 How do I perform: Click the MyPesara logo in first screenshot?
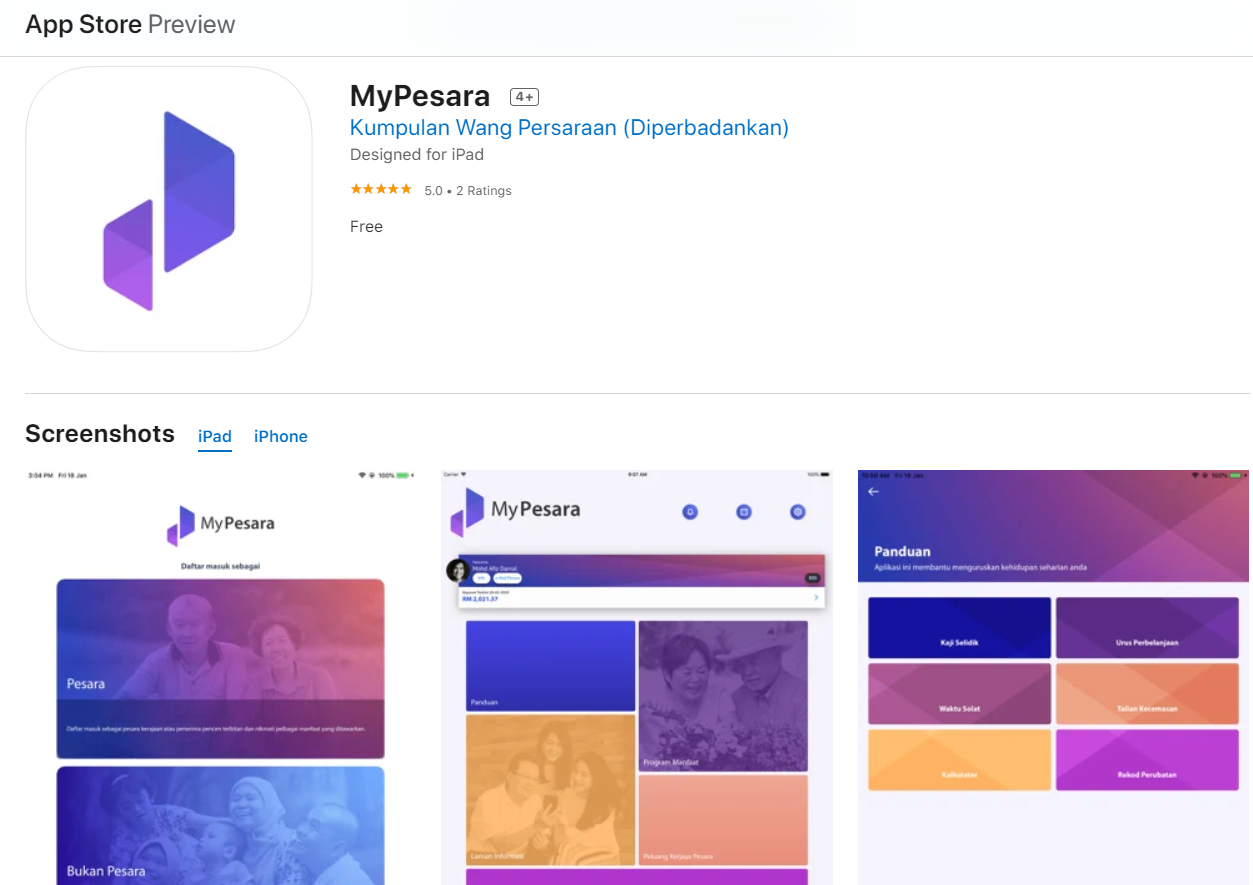[220, 524]
